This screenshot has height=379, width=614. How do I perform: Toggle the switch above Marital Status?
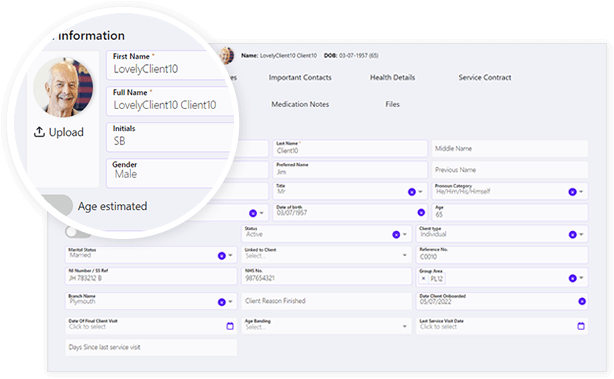tap(78, 232)
